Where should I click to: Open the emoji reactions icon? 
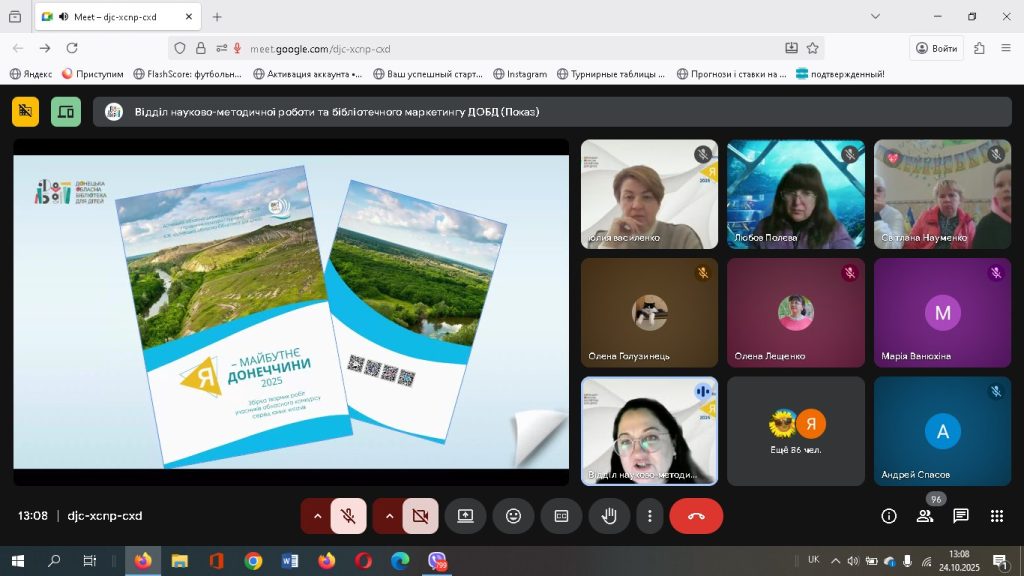[x=513, y=516]
